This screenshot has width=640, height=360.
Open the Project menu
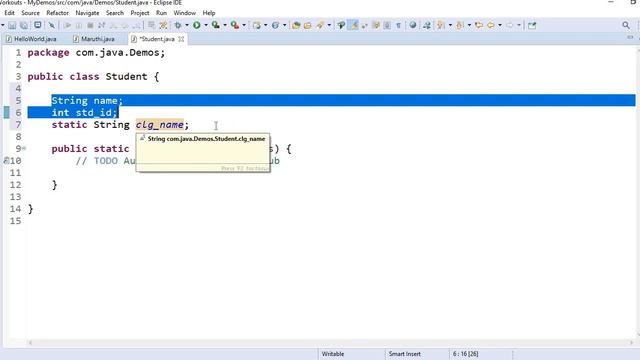point(140,13)
